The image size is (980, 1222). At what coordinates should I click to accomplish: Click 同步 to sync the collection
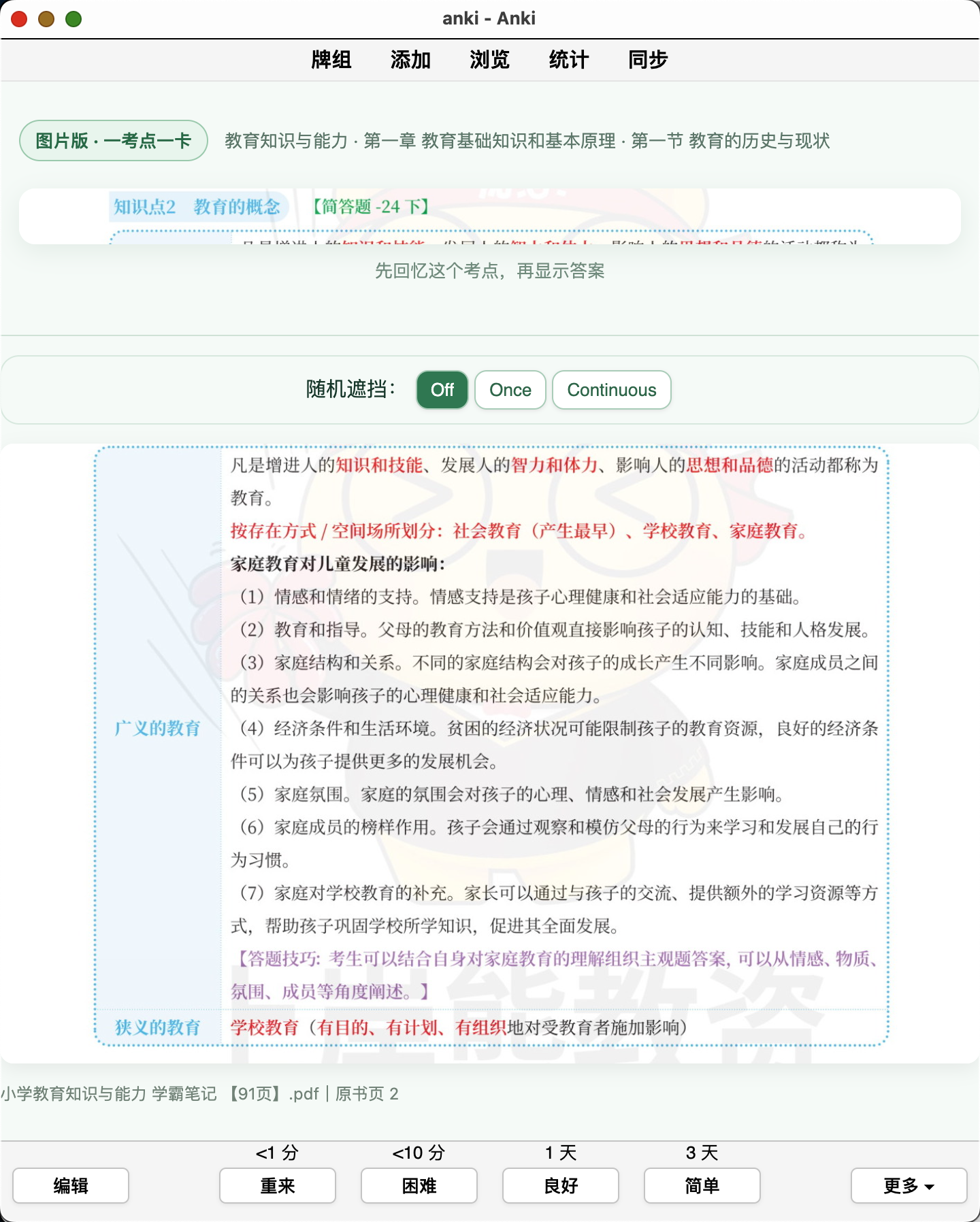click(x=648, y=60)
